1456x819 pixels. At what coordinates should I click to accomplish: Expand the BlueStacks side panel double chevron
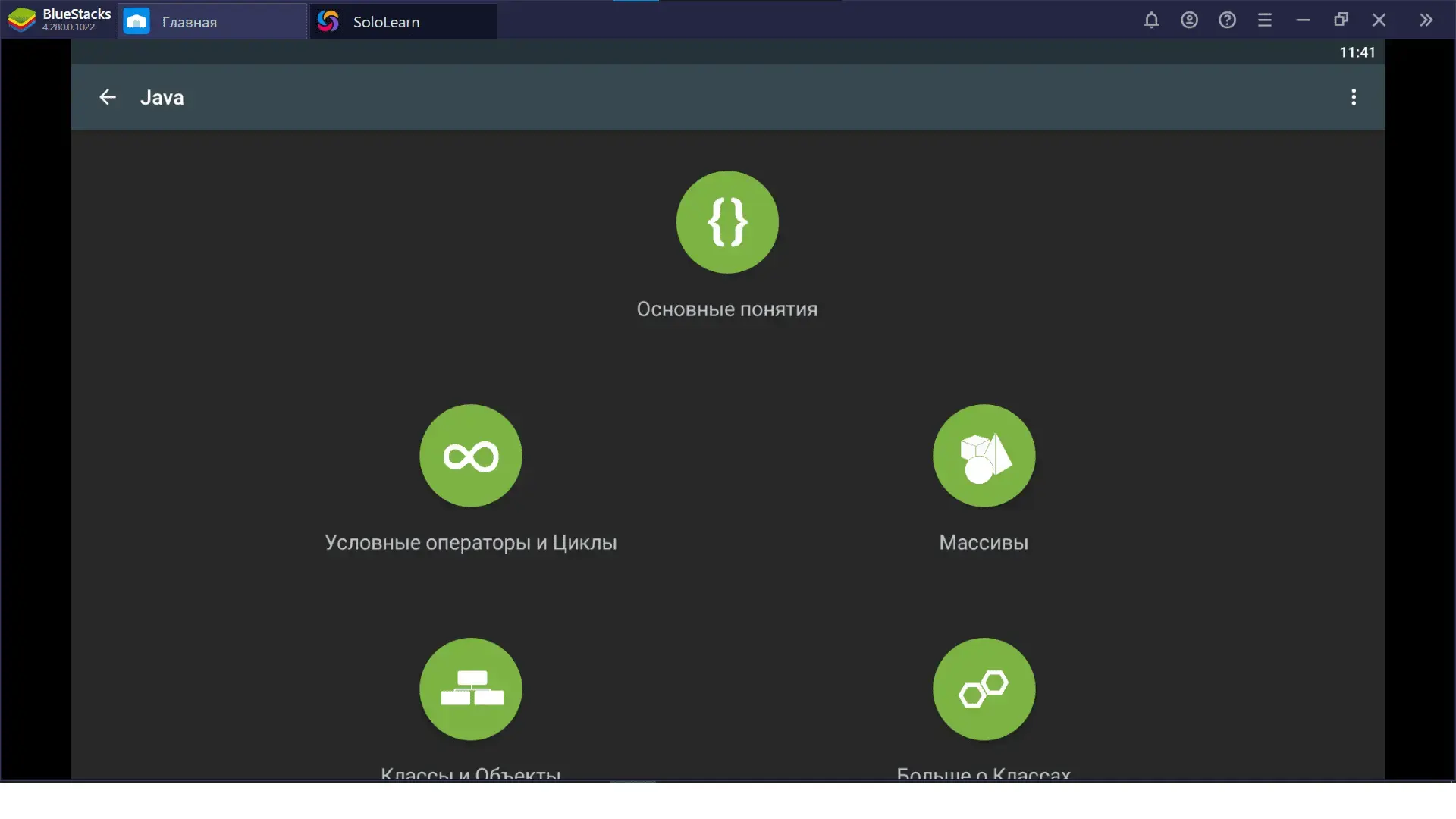pyautogui.click(x=1426, y=20)
